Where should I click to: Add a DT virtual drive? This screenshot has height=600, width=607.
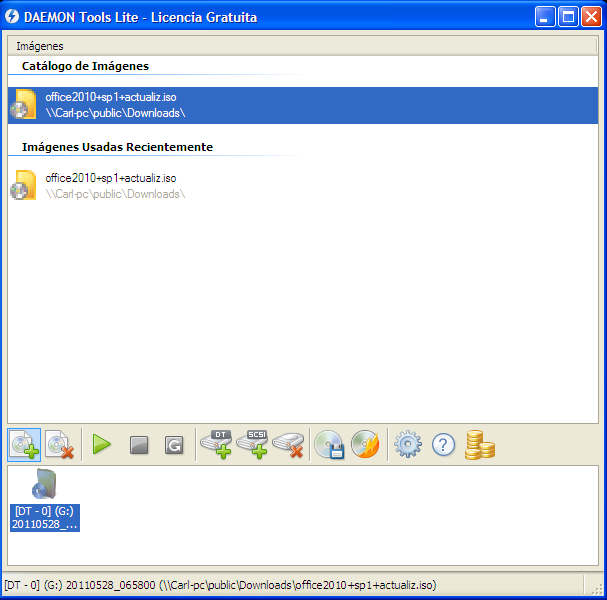coord(216,444)
